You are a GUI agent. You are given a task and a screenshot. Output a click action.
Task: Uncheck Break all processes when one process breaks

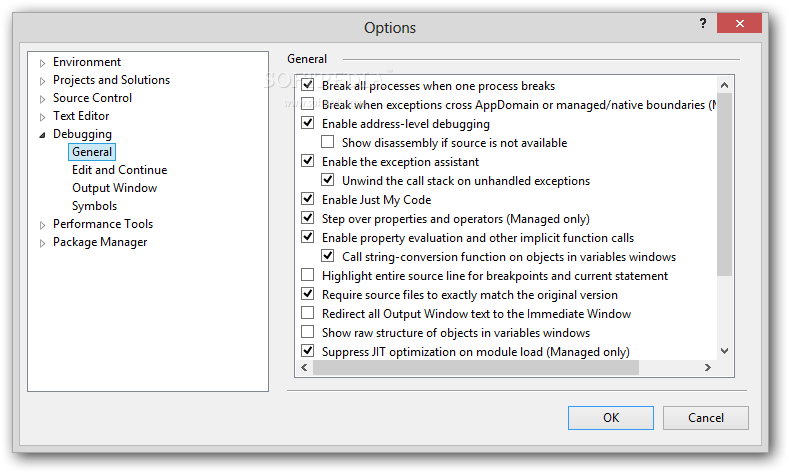[x=307, y=85]
